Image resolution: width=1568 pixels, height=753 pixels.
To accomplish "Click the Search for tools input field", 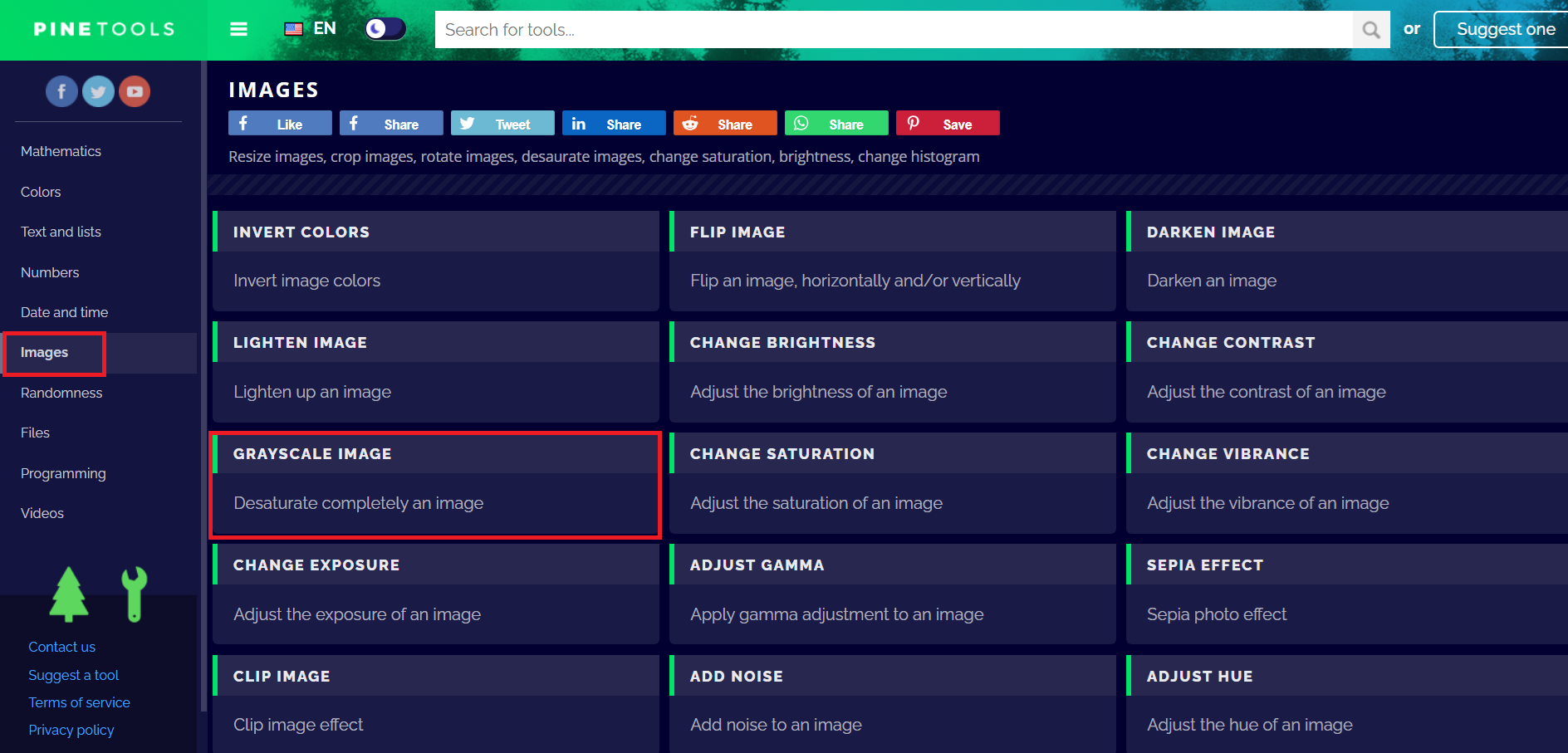I will point(894,30).
